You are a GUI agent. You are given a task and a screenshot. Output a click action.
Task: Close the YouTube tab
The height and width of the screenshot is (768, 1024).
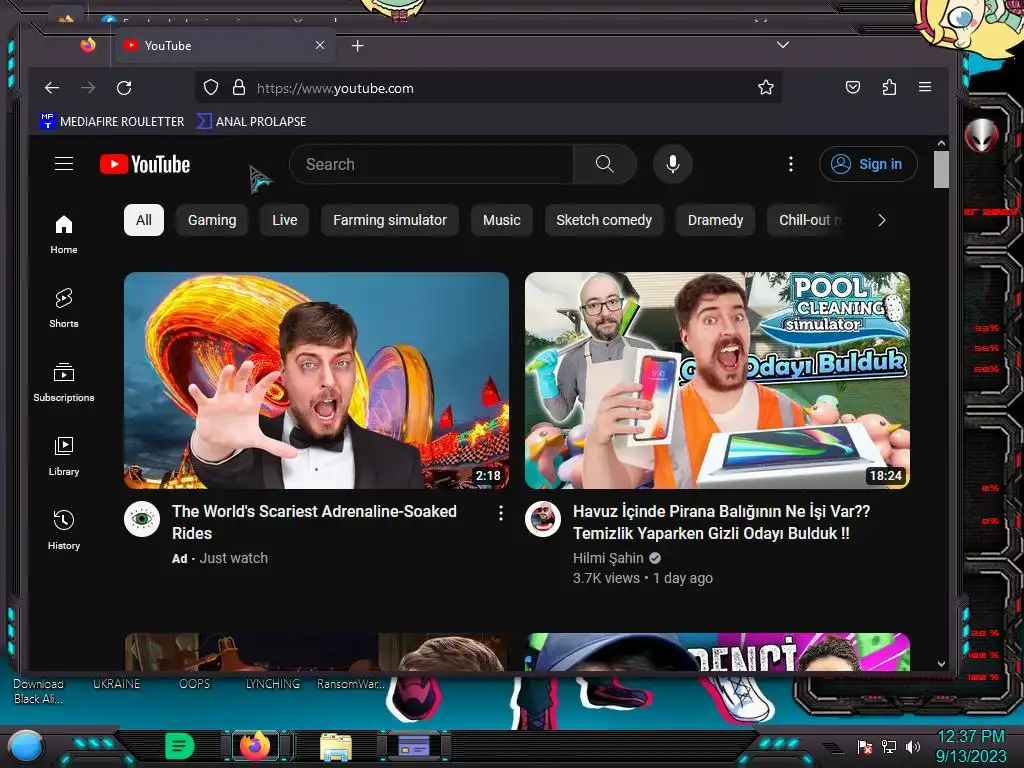320,45
